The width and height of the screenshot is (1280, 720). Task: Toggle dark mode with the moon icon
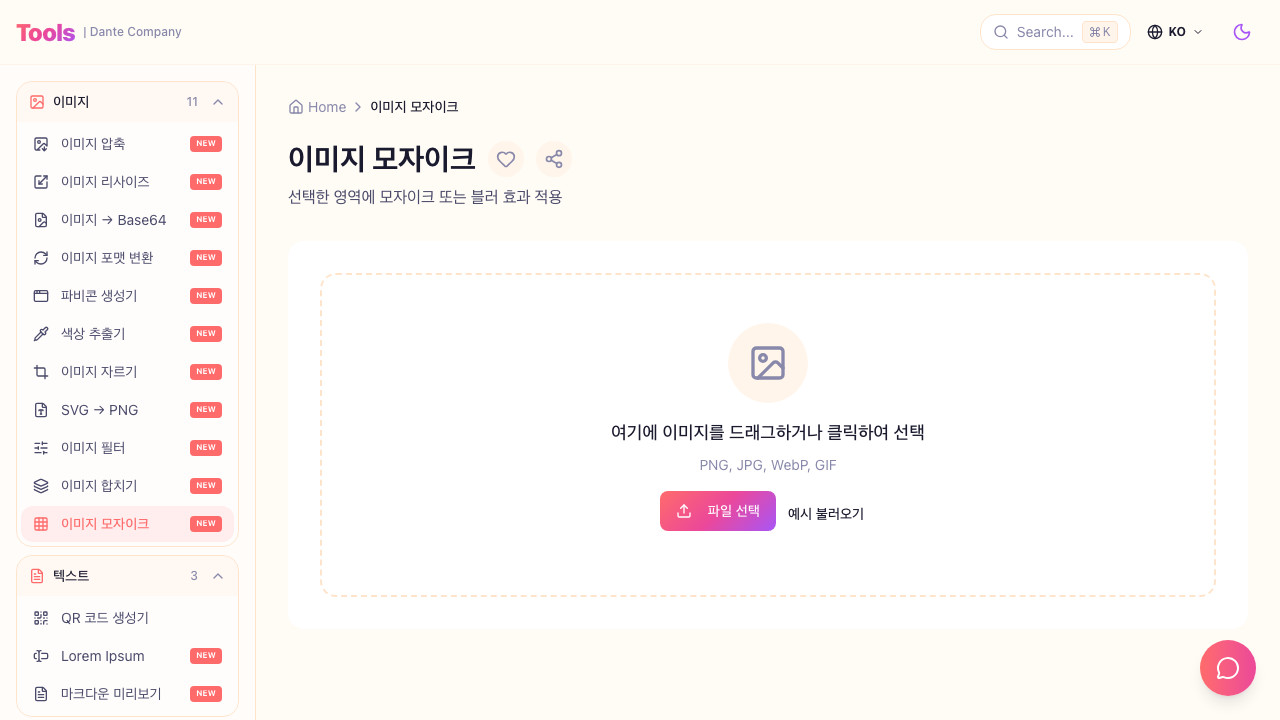1242,32
